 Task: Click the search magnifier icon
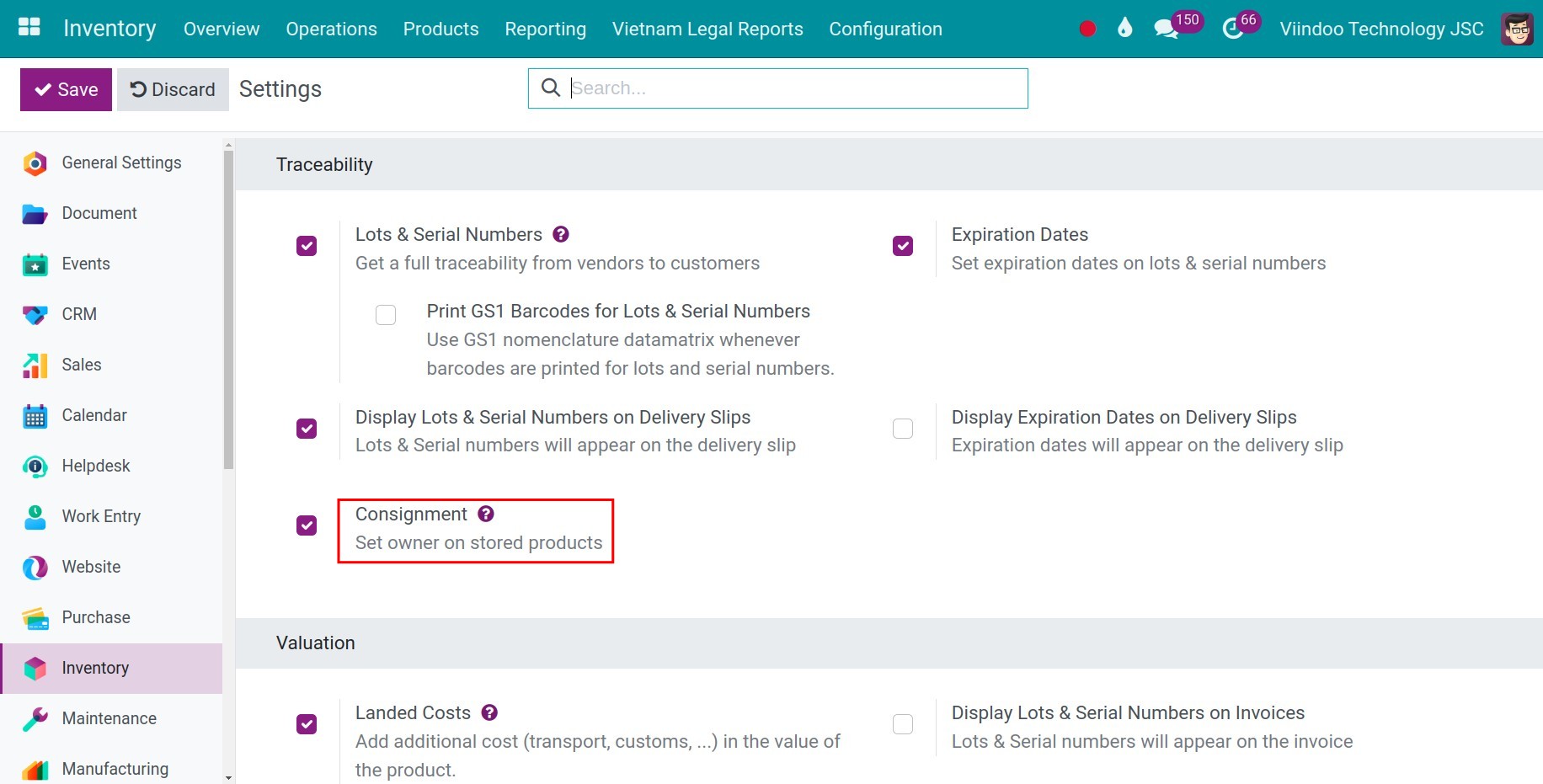(x=551, y=88)
